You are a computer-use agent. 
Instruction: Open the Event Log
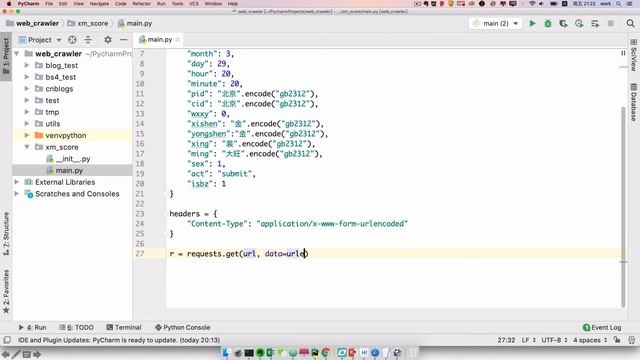coord(602,327)
